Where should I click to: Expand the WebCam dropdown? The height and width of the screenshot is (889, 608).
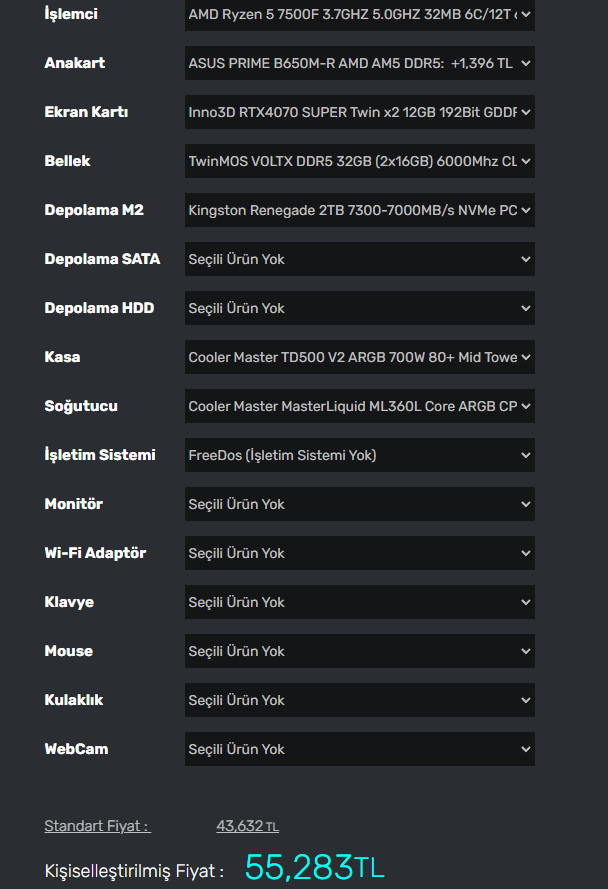point(359,749)
